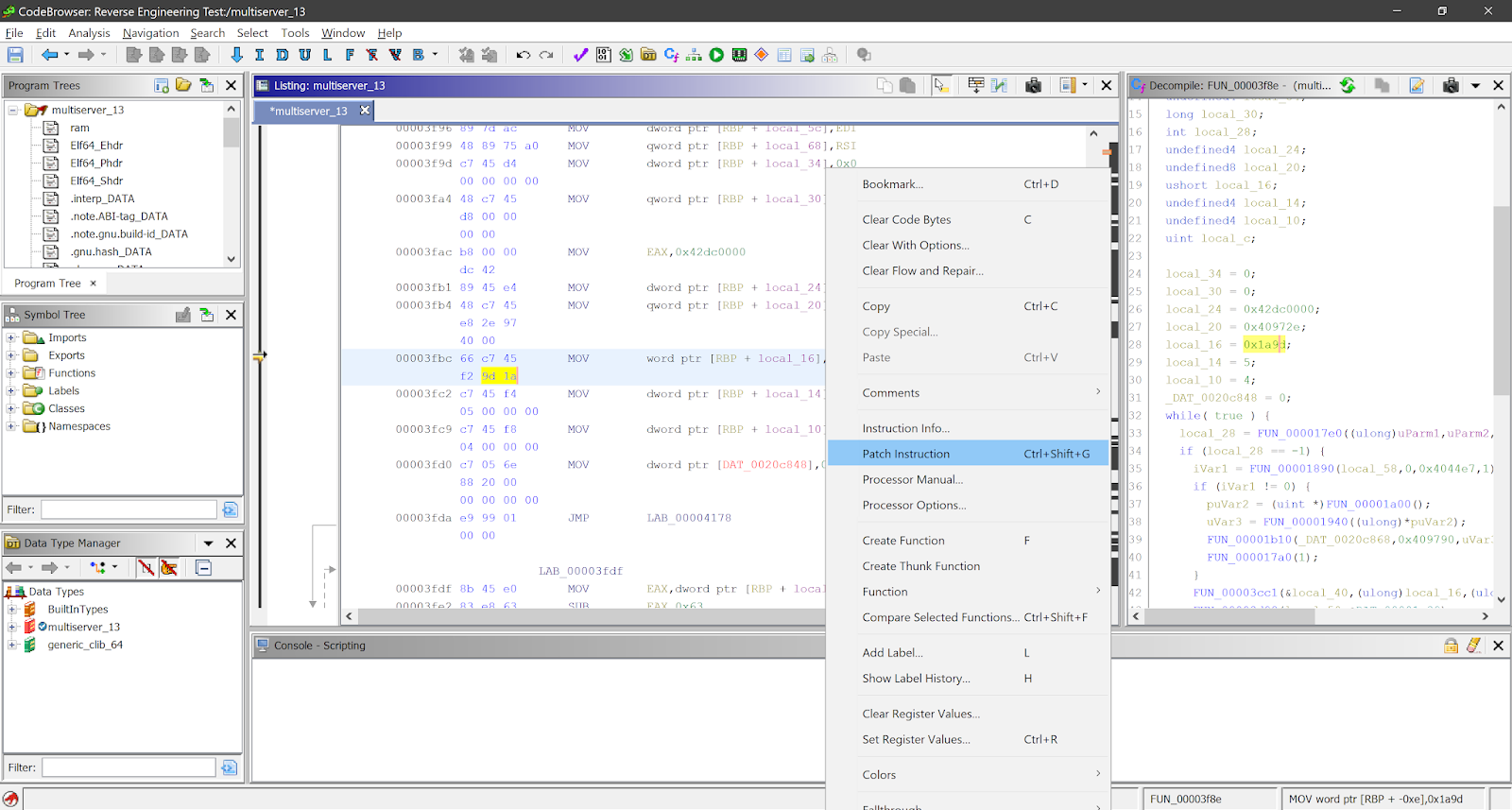Click the navigation icon in Symbol Tree header

point(207,315)
